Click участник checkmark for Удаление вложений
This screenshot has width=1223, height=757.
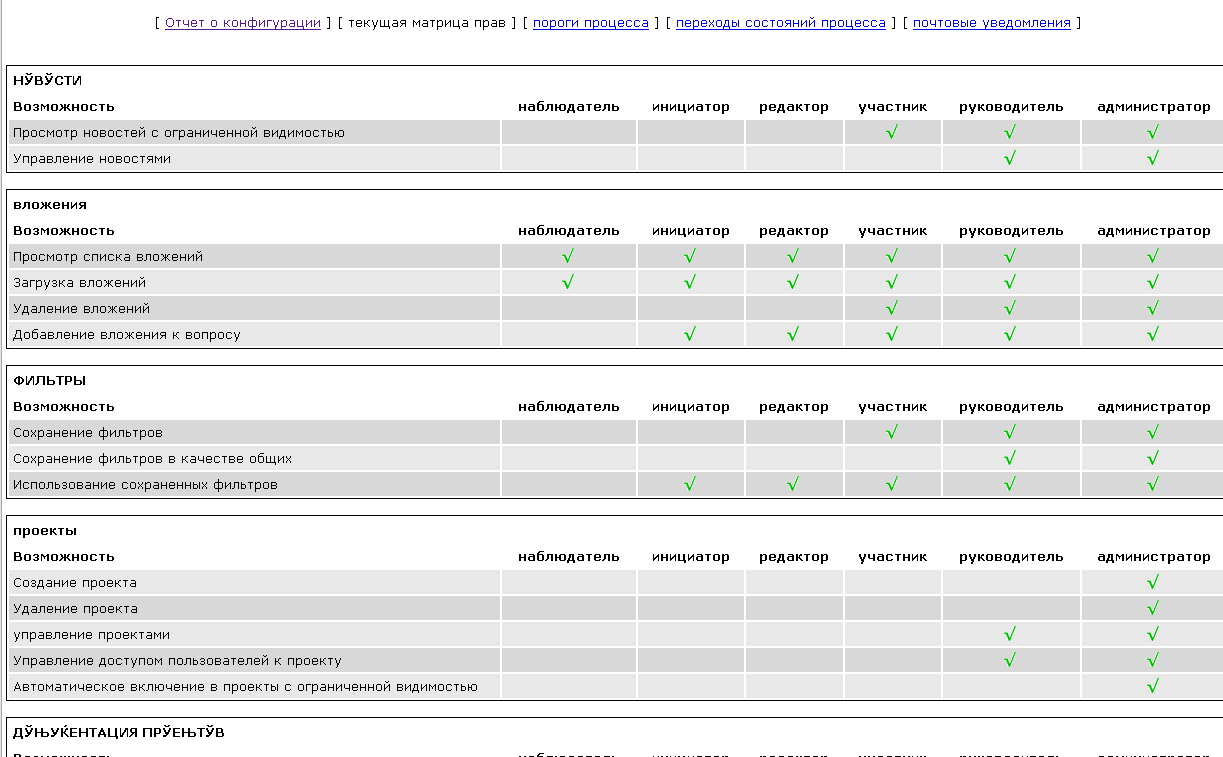tap(892, 308)
